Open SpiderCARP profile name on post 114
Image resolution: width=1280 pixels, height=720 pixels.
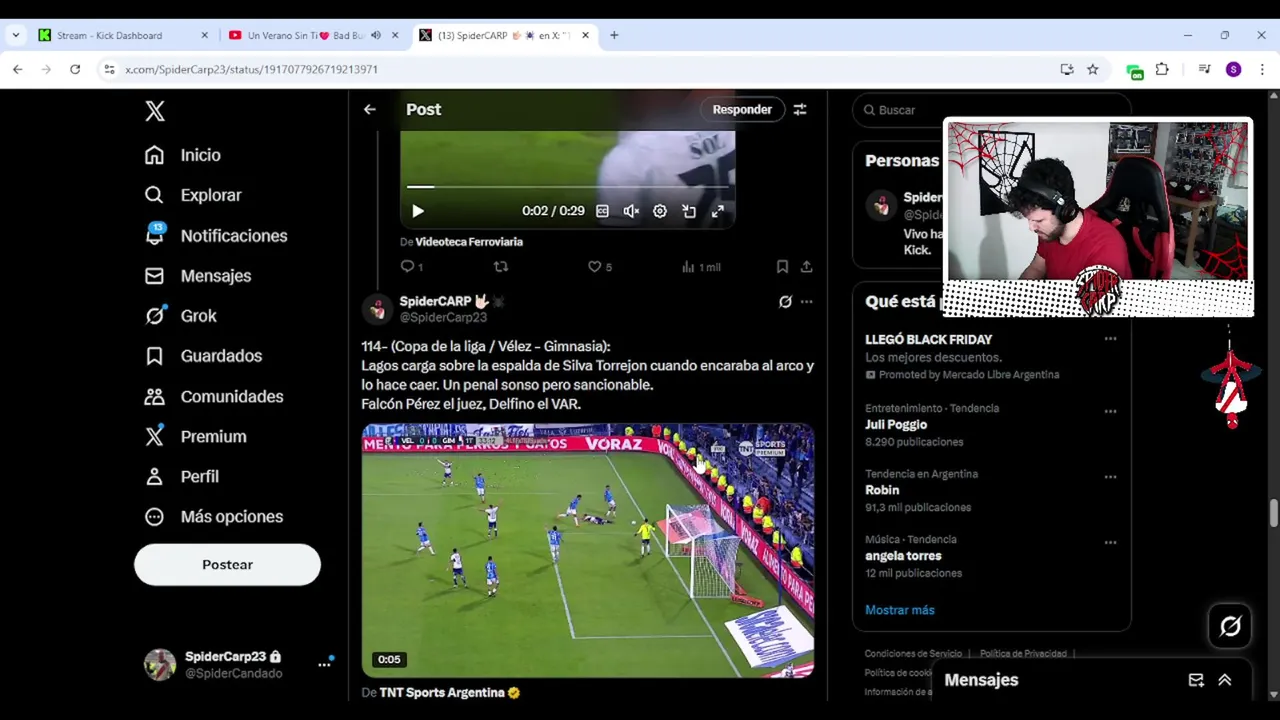pos(436,301)
